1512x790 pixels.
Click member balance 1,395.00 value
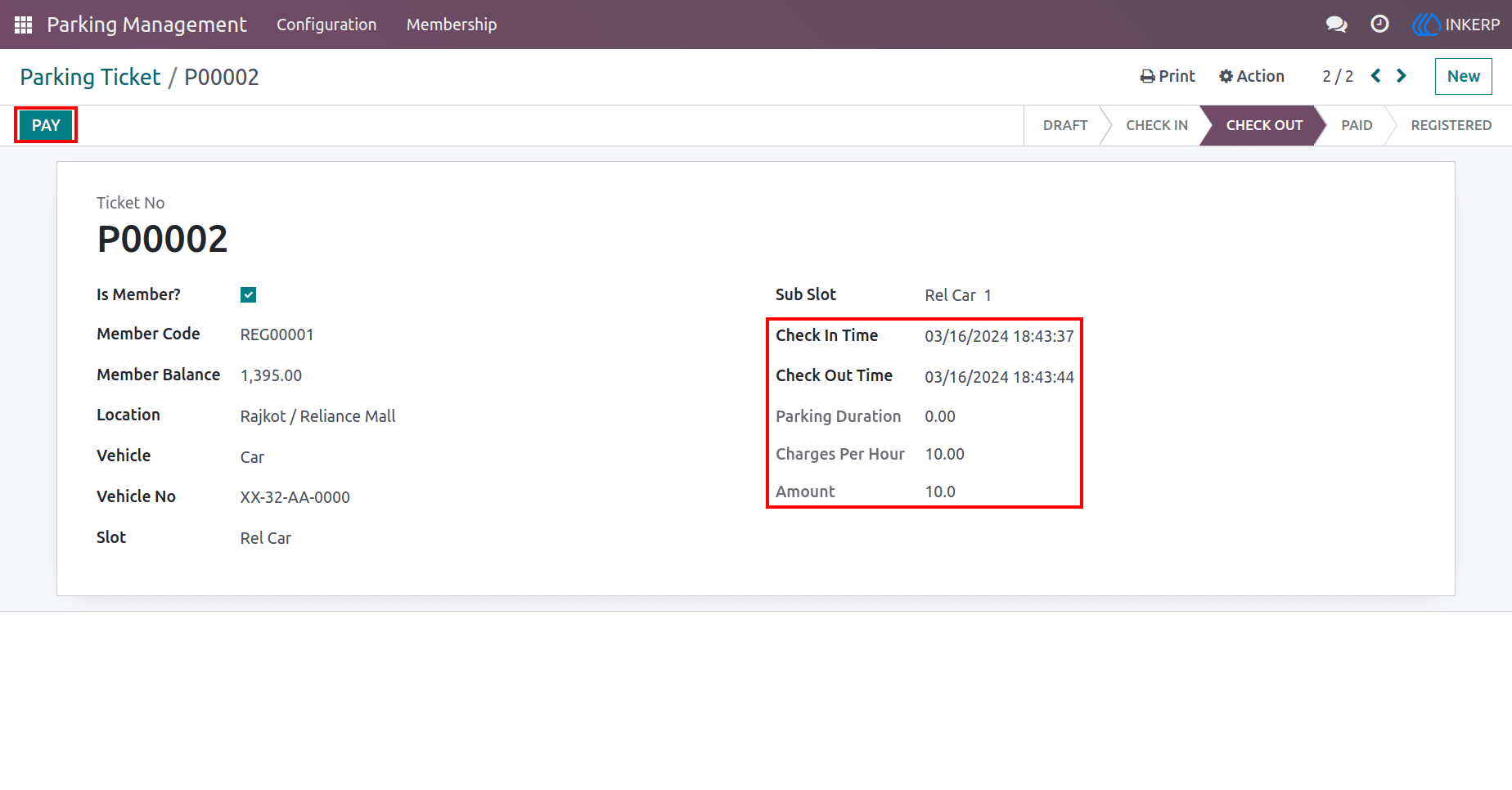click(x=271, y=375)
